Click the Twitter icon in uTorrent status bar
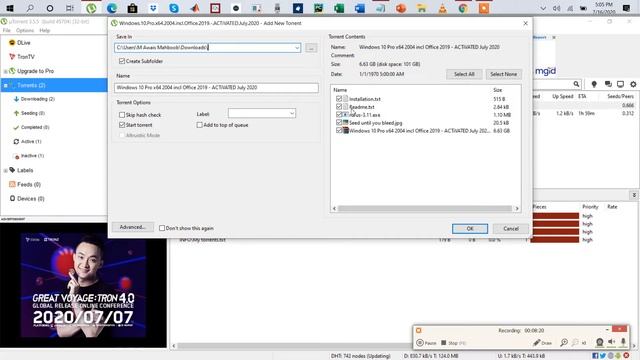Image resolution: width=640 pixels, height=360 pixels. 603,356
